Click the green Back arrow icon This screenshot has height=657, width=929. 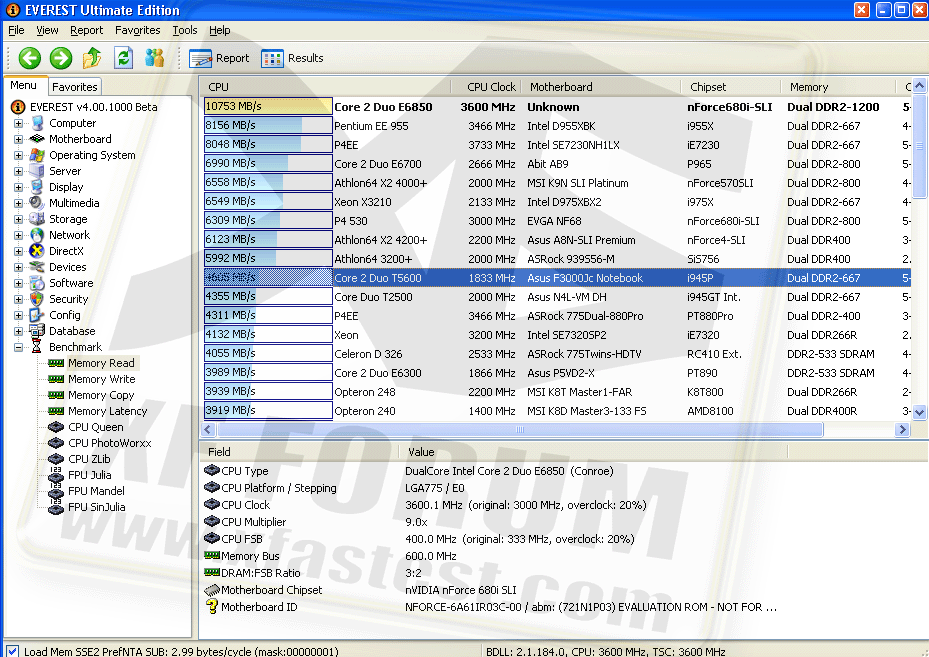[30, 58]
